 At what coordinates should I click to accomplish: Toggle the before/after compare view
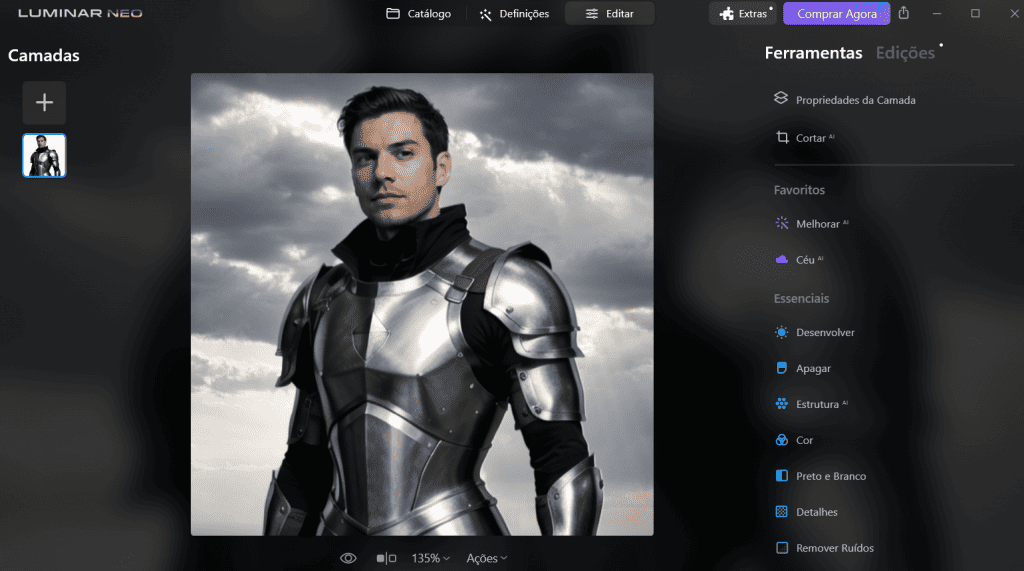(x=385, y=558)
